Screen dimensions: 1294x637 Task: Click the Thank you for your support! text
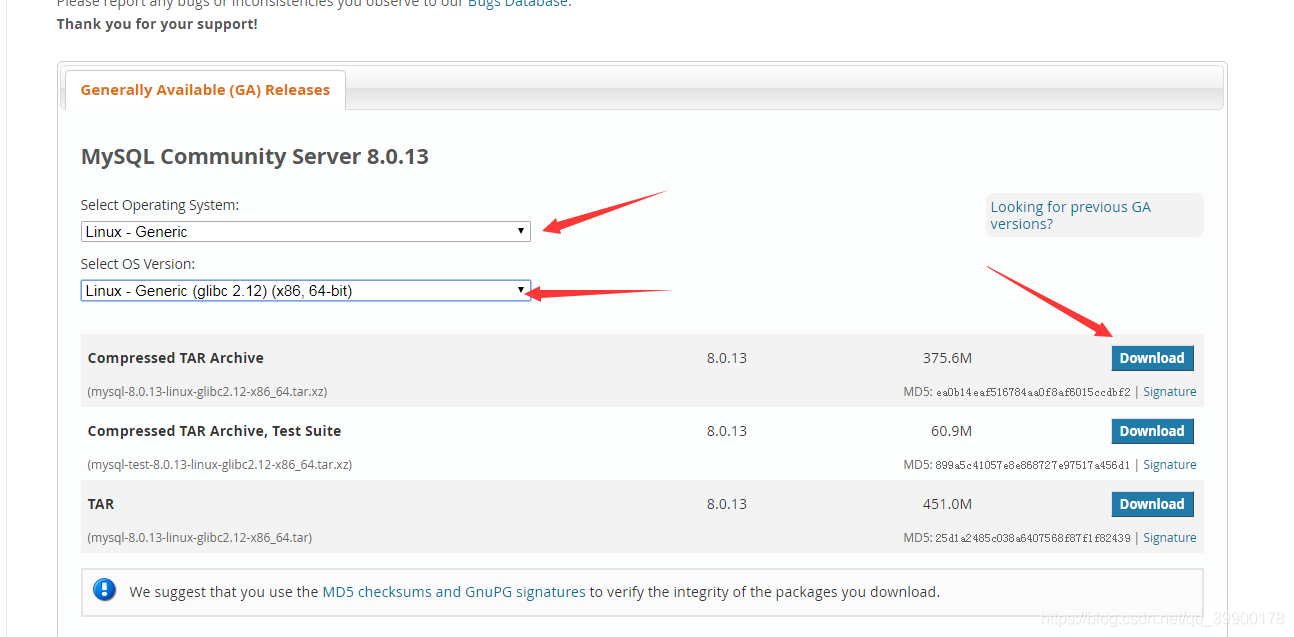pyautogui.click(x=157, y=24)
